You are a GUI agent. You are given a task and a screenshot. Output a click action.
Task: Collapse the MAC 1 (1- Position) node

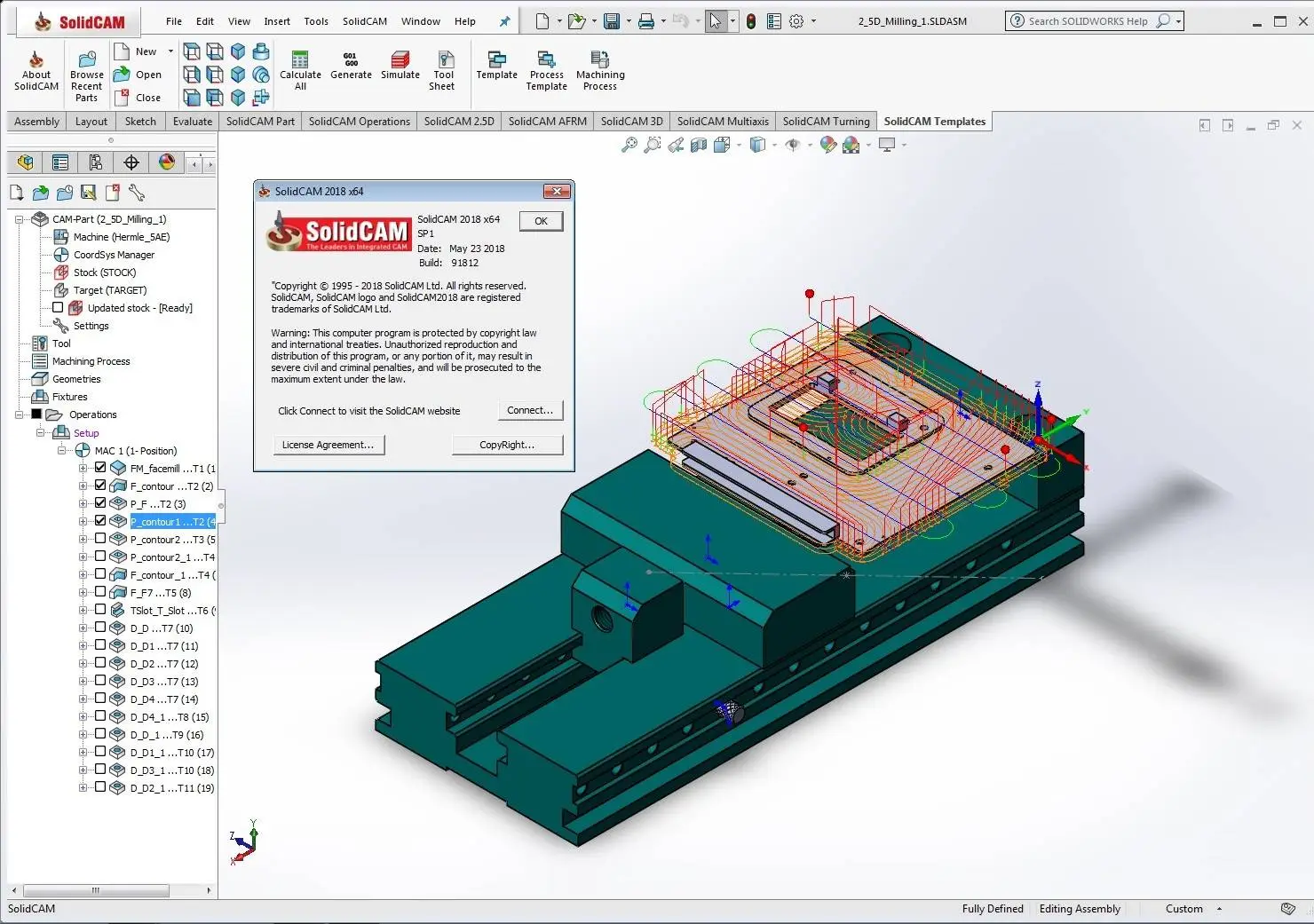click(x=62, y=450)
